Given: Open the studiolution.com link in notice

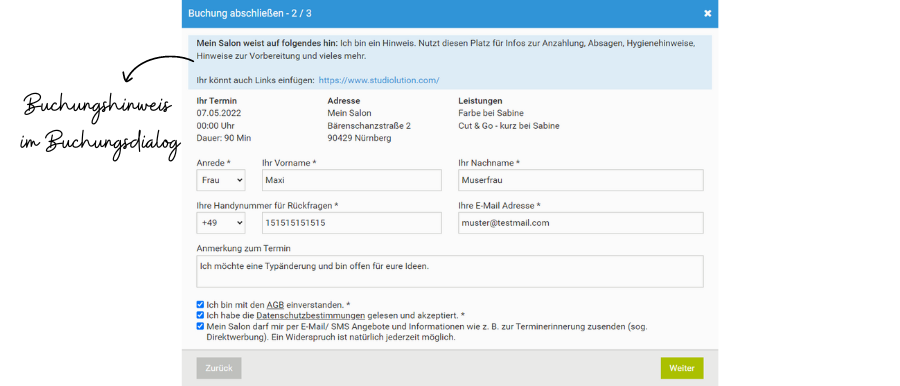Looking at the screenshot, I should click(379, 80).
